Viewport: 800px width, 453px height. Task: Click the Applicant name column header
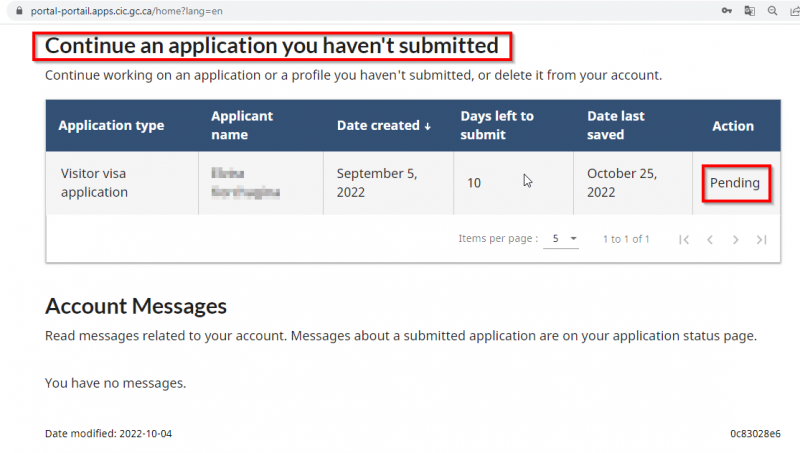point(240,126)
